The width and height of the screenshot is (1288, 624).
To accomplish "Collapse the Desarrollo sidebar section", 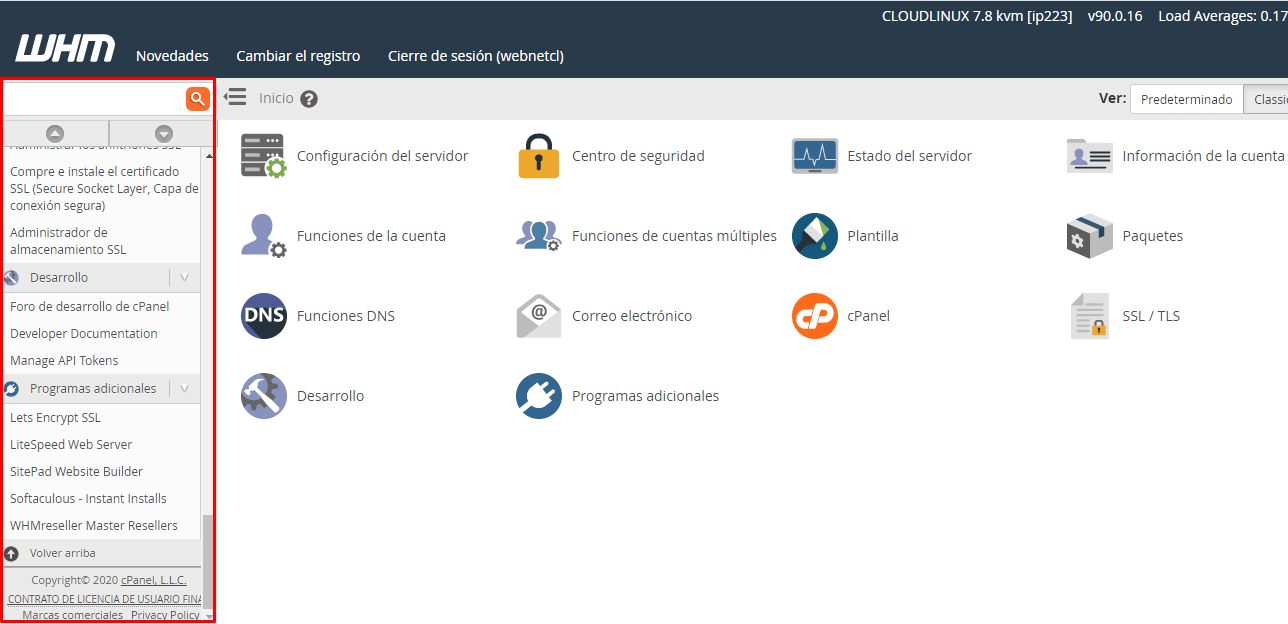I will (x=184, y=278).
